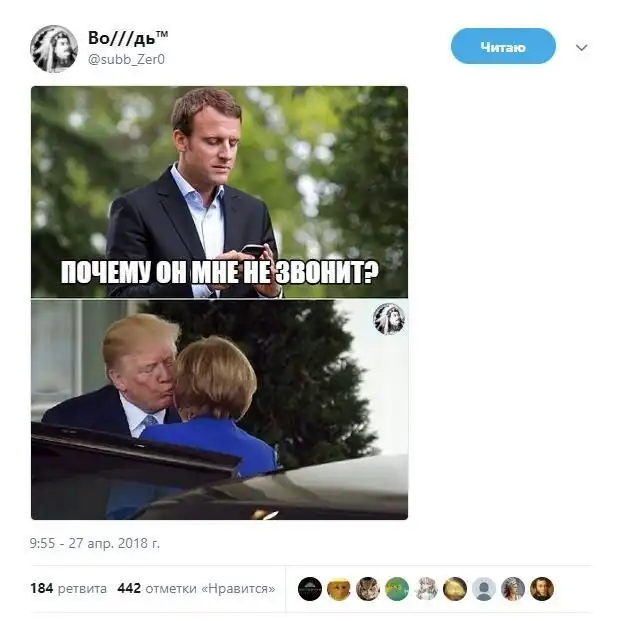
Task: Expand the tweet options chevron
Action: [582, 47]
